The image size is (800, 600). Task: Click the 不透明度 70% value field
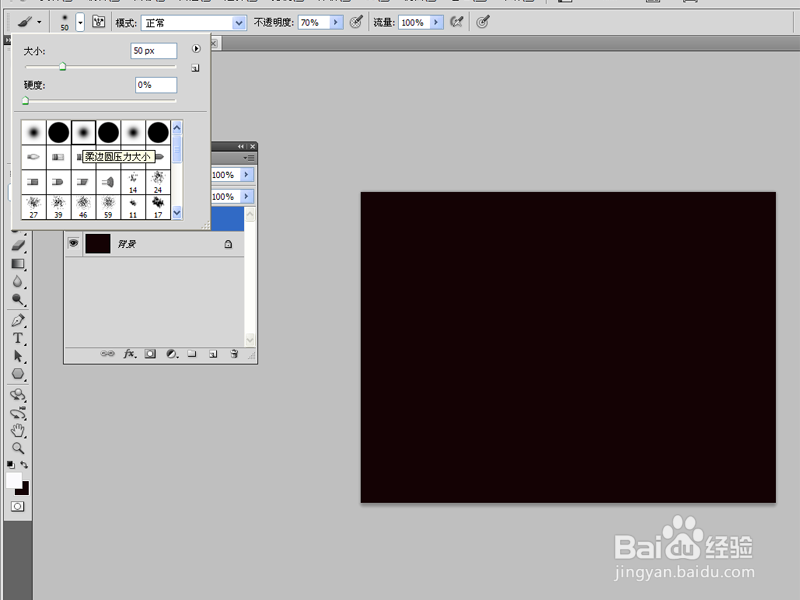[314, 22]
